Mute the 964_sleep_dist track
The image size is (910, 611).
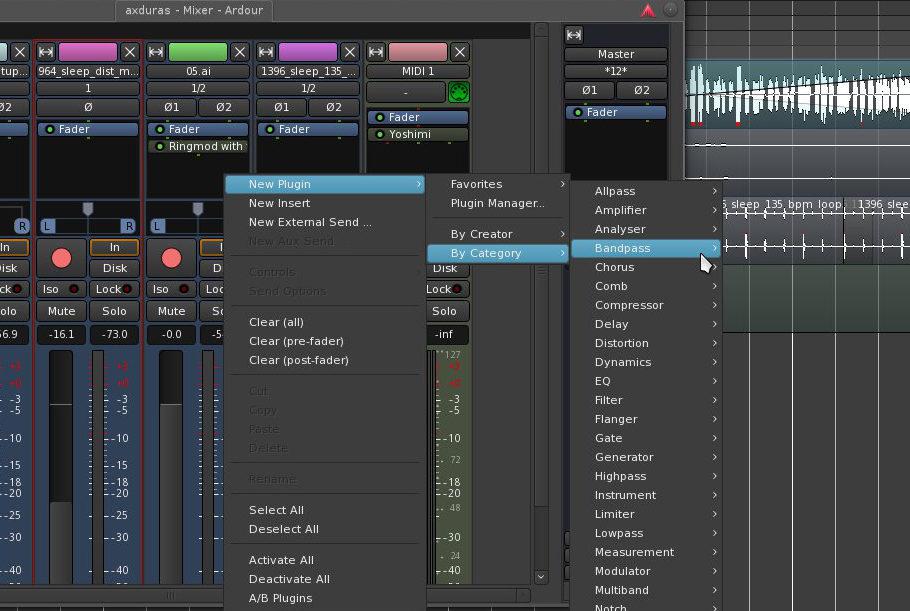(x=61, y=311)
